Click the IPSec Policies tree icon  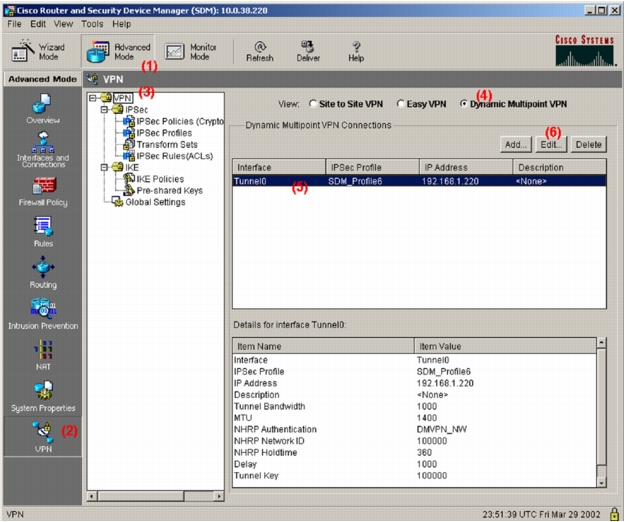coord(129,121)
